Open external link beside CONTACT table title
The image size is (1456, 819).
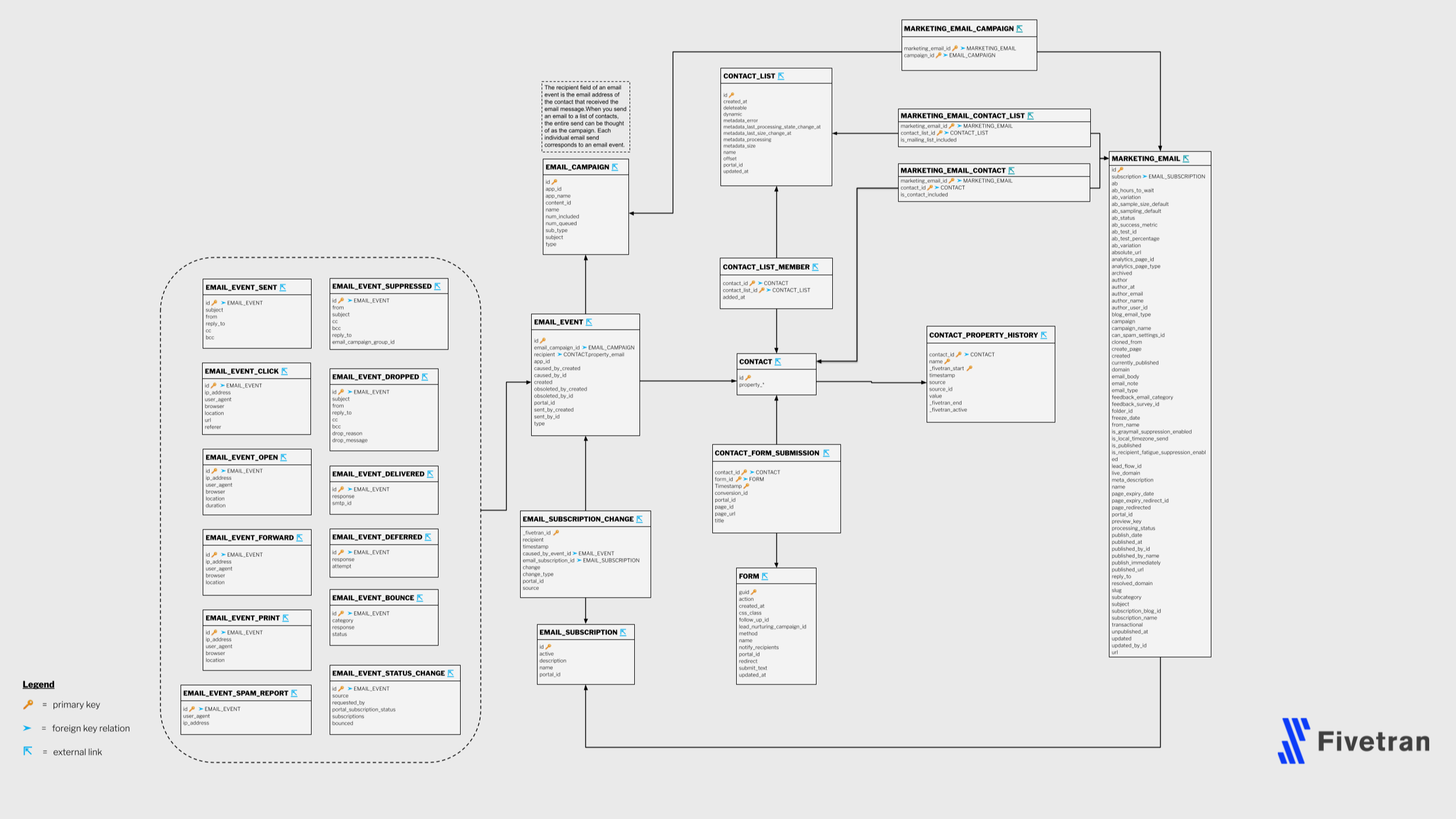(x=778, y=362)
